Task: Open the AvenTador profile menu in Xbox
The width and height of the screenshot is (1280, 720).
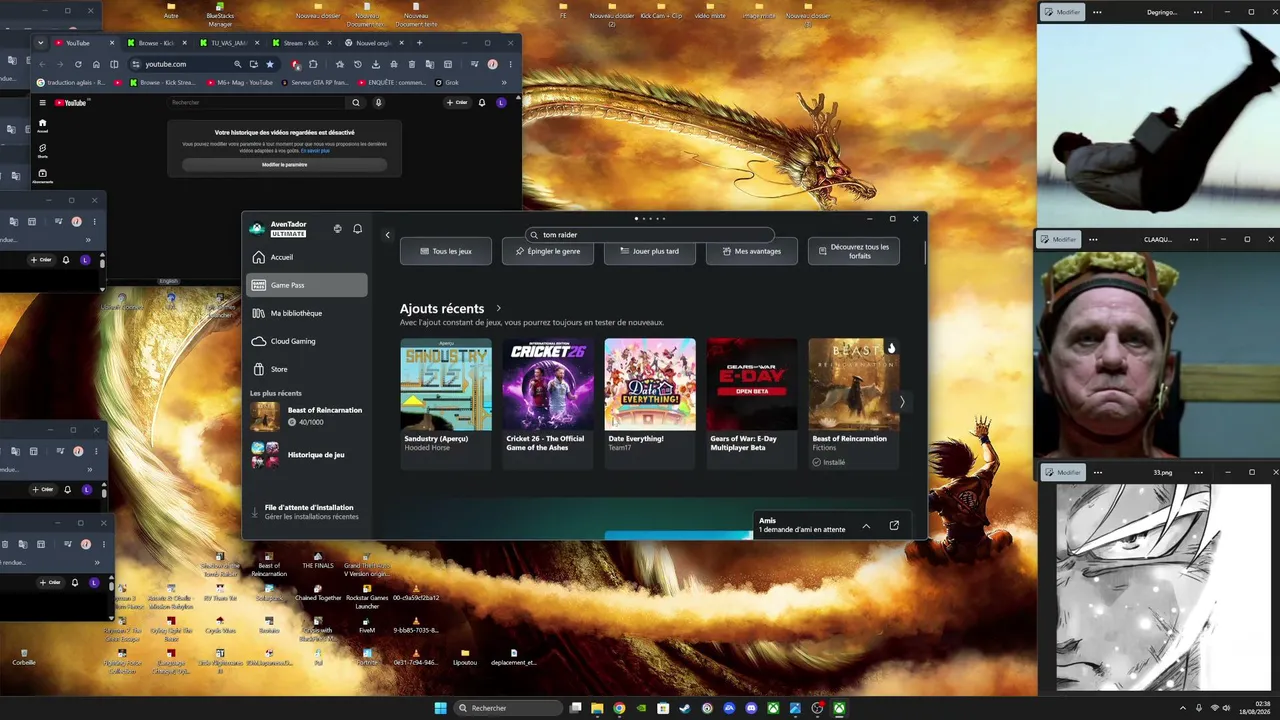Action: tap(279, 229)
